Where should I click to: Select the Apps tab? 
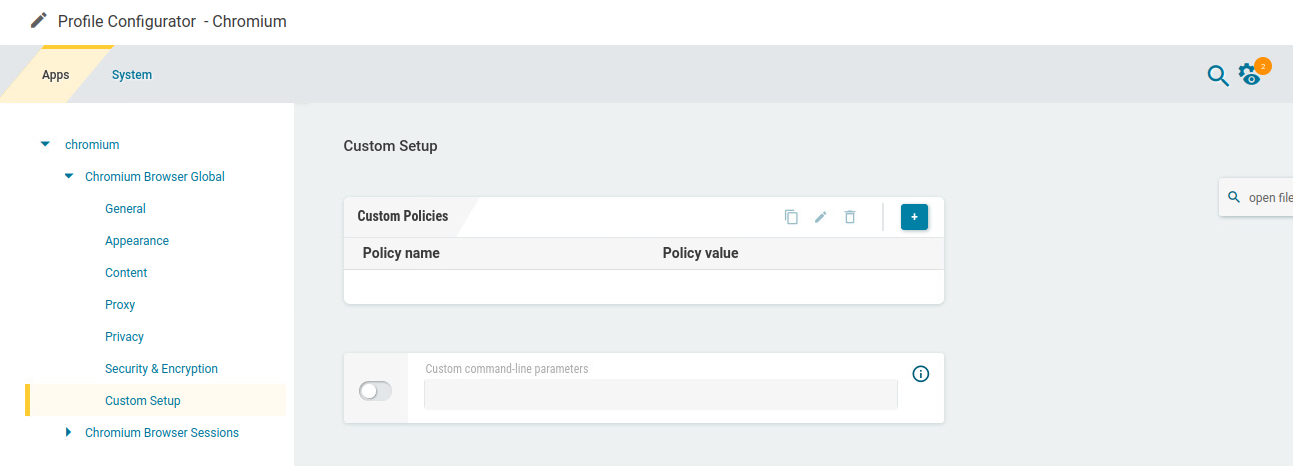pos(56,75)
